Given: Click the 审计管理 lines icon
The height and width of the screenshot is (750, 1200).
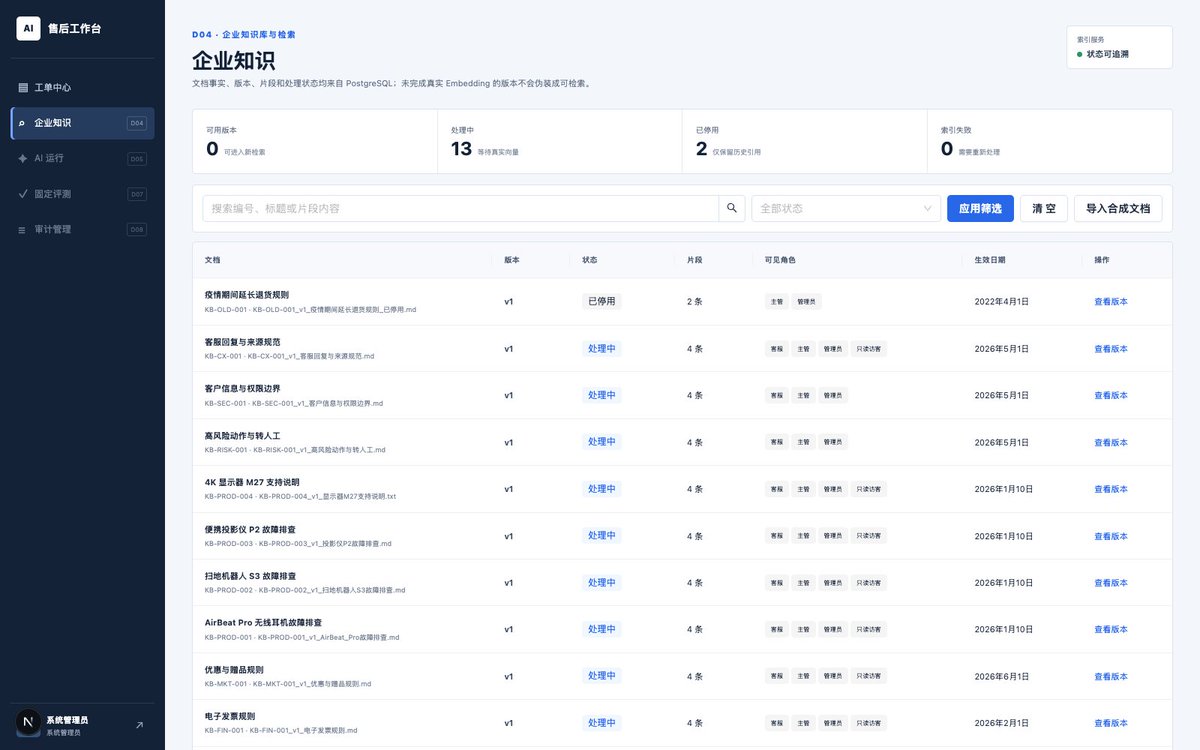Looking at the screenshot, I should coord(23,229).
